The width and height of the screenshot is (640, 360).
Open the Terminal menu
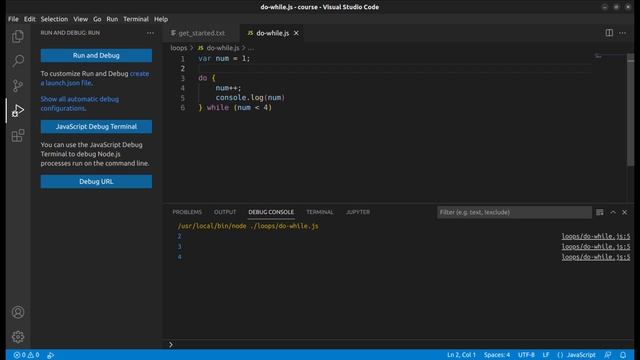[136, 19]
